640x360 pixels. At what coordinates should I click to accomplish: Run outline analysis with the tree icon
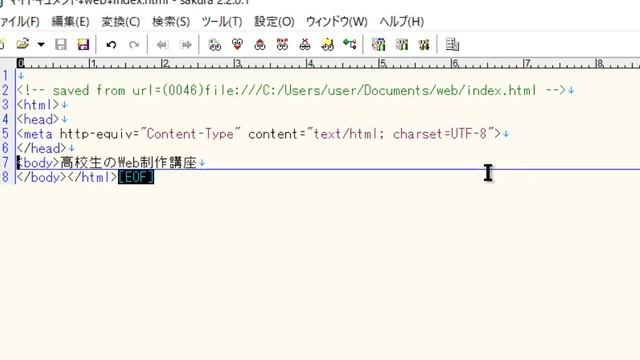point(350,44)
